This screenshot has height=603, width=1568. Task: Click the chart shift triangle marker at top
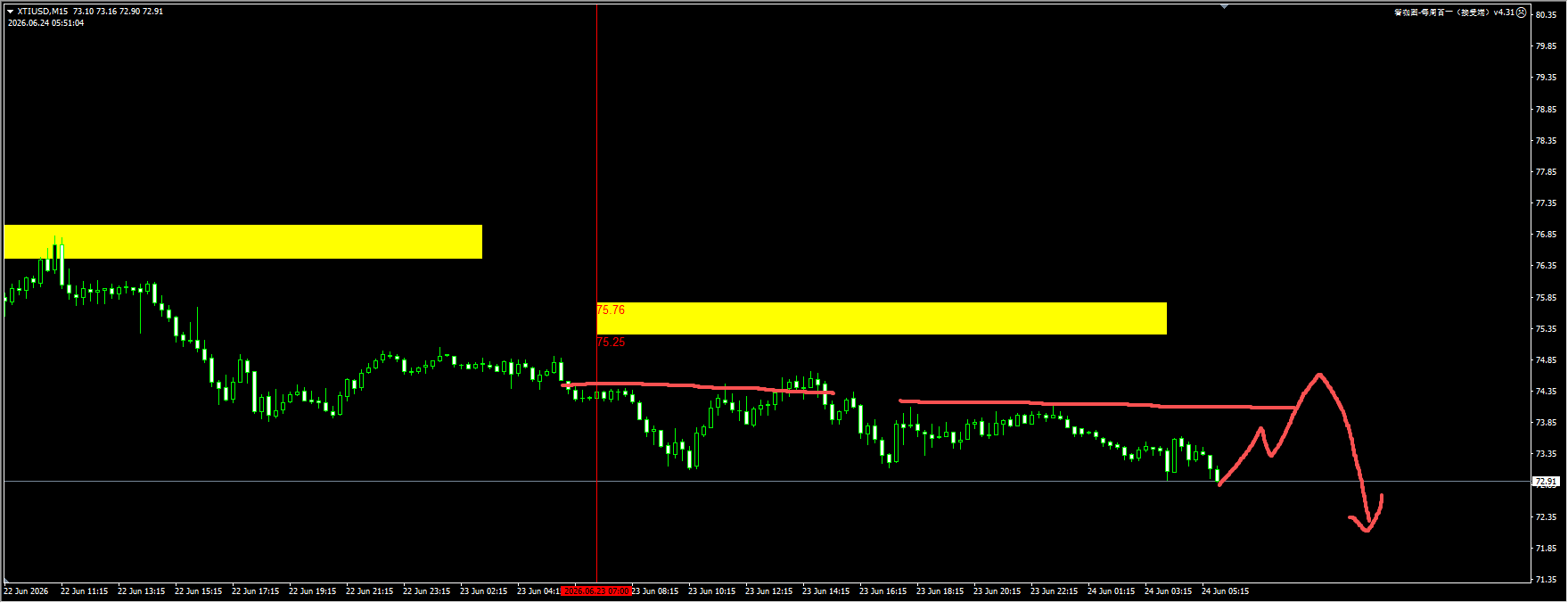point(1225,6)
